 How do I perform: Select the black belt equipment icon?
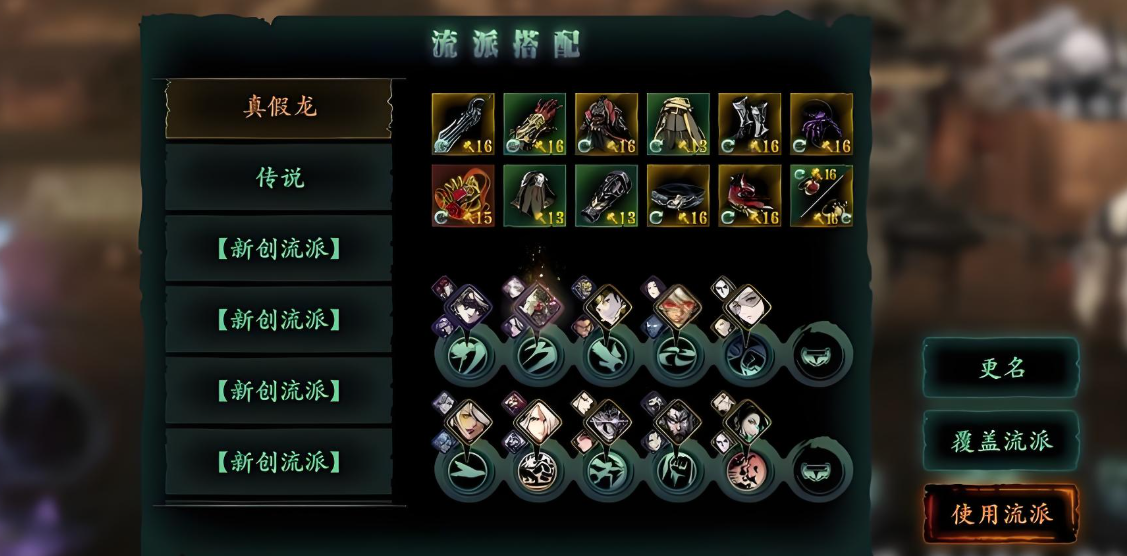point(678,195)
